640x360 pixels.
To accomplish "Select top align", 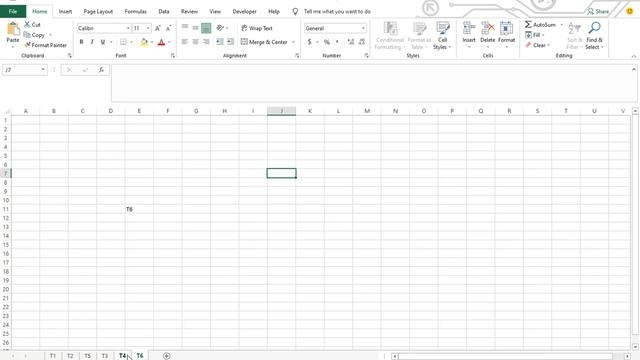I will point(185,27).
